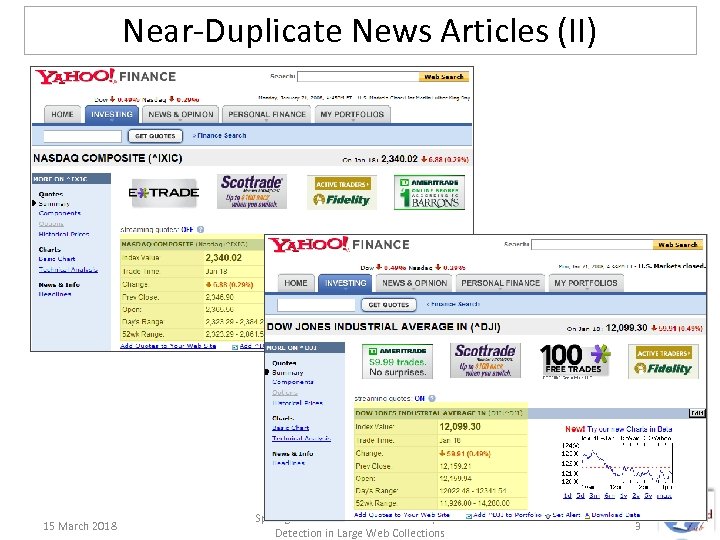Open the Finance Search link in the NASDAQ page
Screen dimensions: 720x540
click(219, 135)
